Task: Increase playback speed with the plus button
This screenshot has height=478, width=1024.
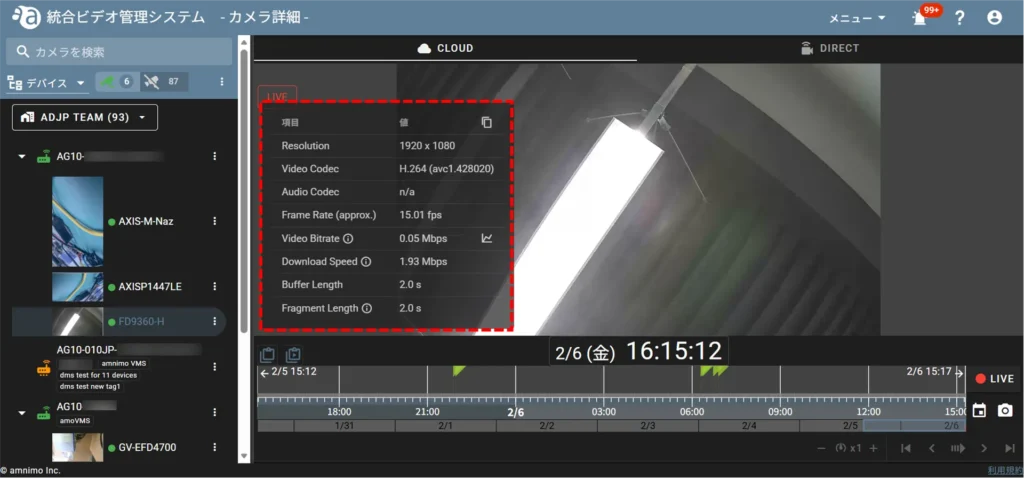Action: click(873, 448)
